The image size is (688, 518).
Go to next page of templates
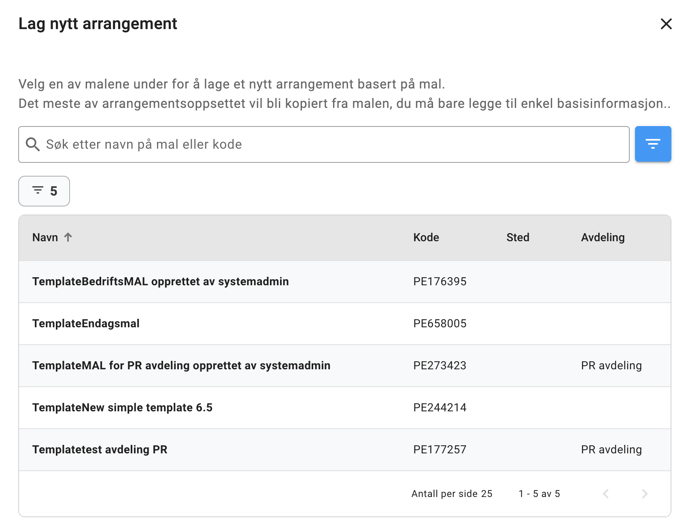point(644,494)
